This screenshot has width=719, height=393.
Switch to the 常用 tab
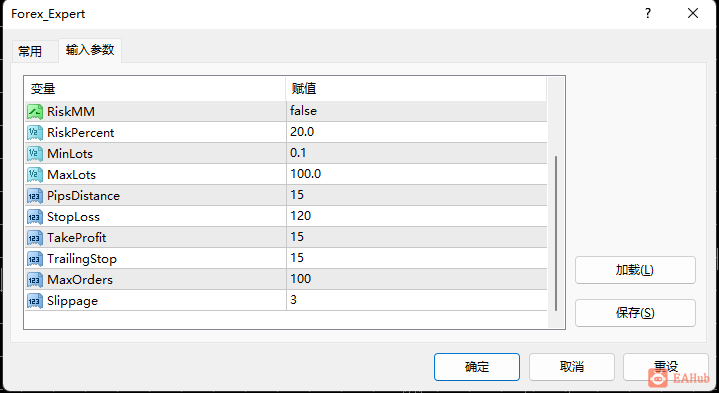(x=30, y=51)
